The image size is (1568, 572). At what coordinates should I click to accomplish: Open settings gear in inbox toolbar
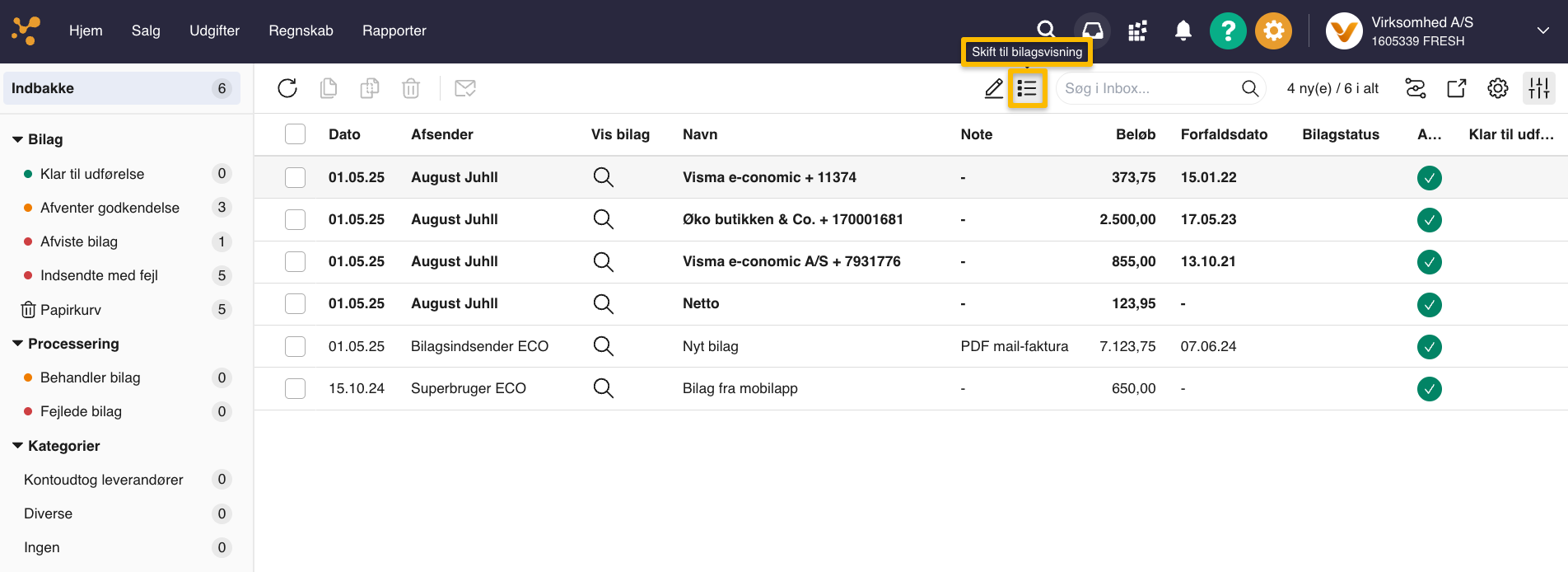(1497, 88)
